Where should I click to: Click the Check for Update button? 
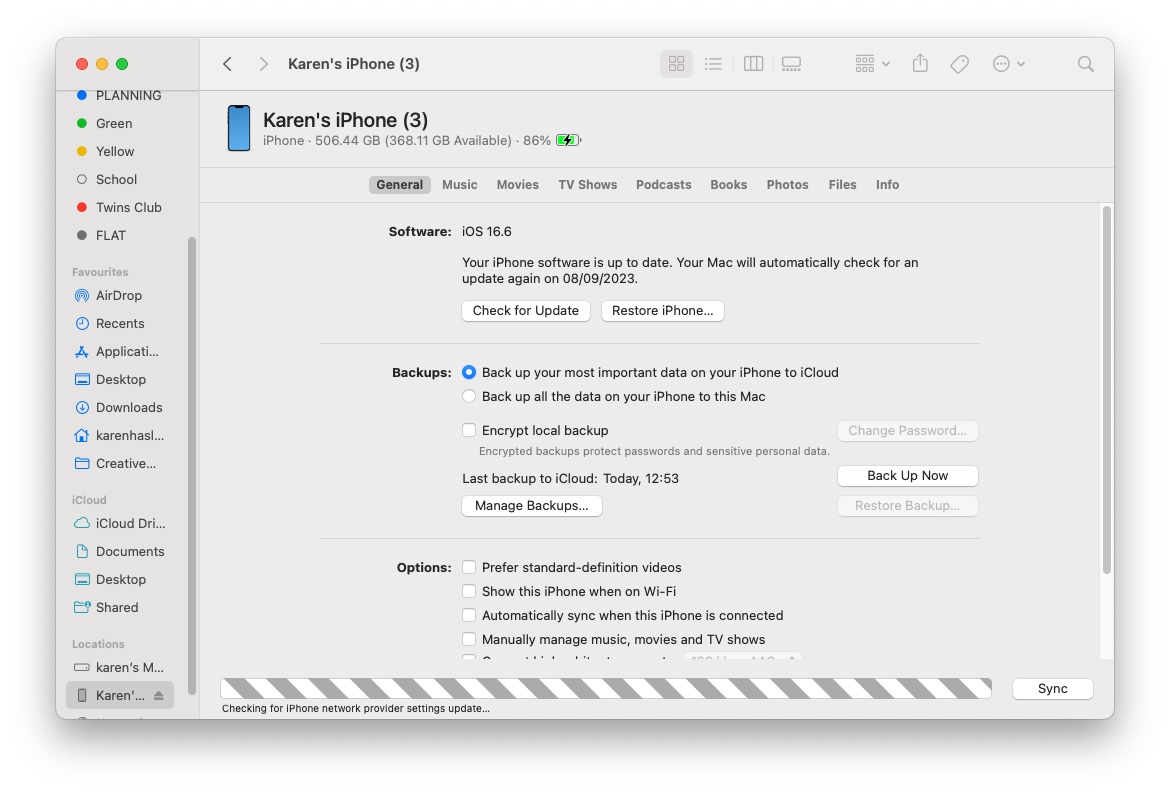(x=525, y=311)
